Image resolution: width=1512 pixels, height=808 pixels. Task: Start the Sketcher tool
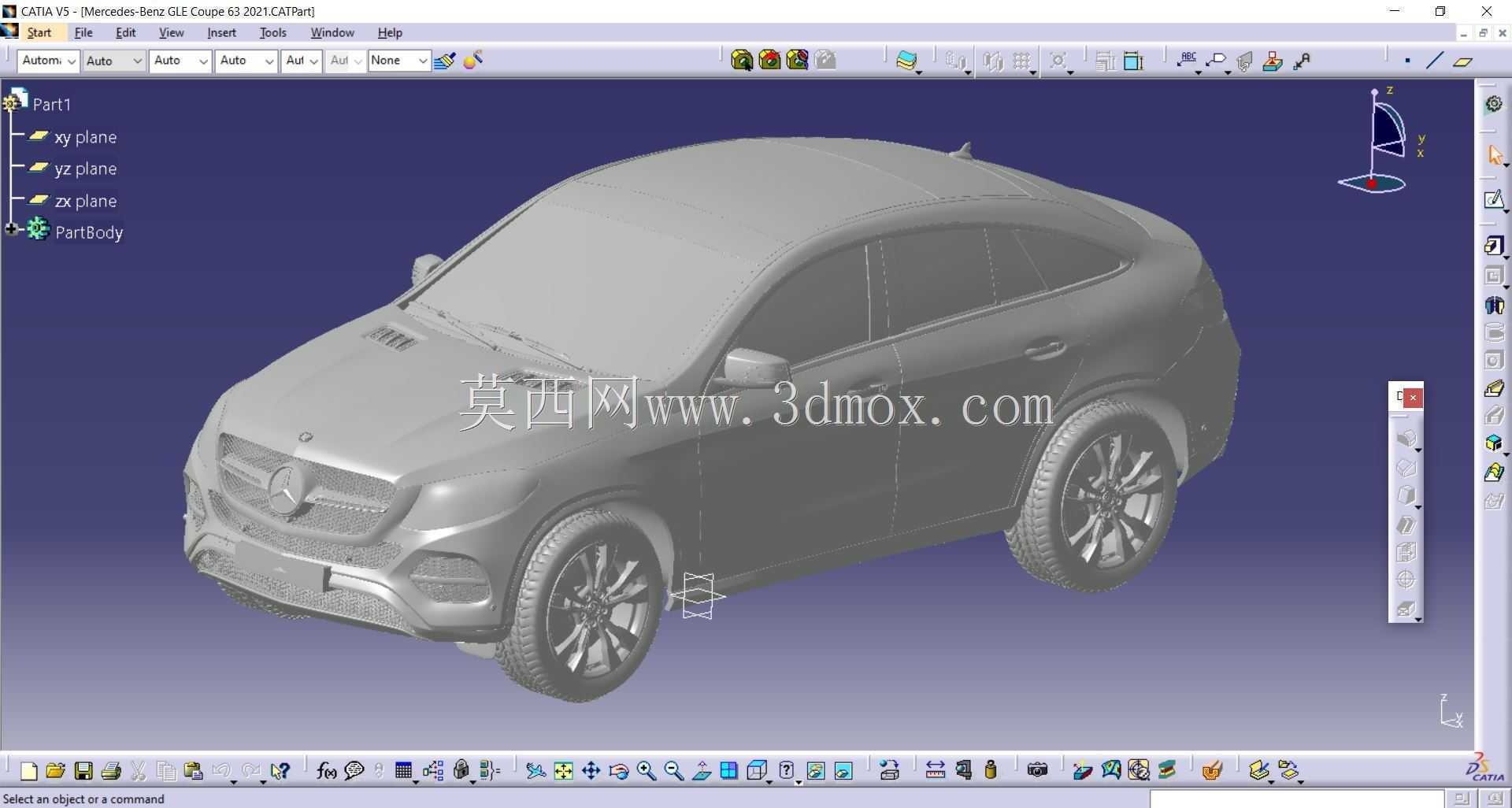click(x=1494, y=200)
